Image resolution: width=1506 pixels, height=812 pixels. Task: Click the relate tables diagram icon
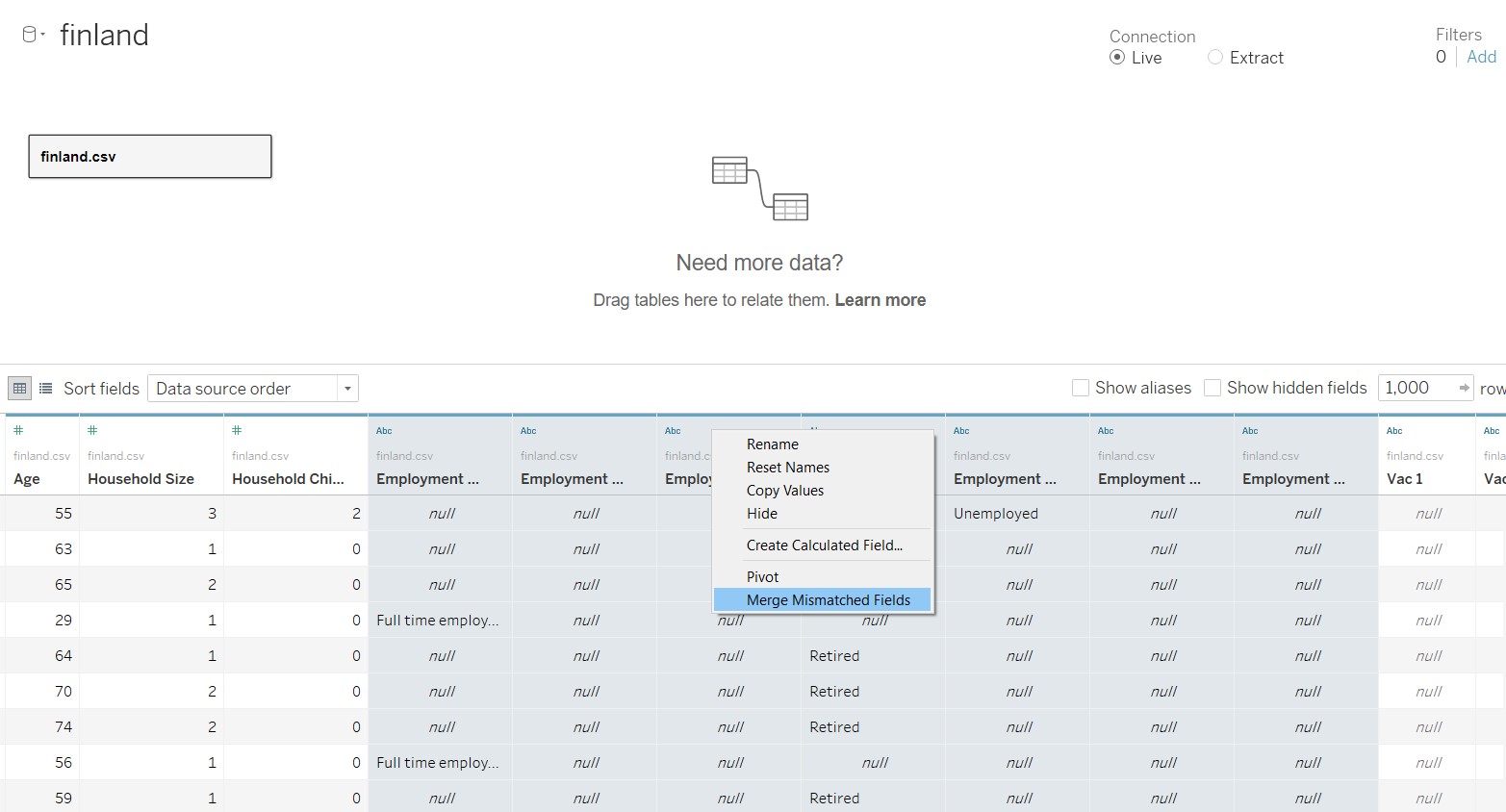click(x=759, y=188)
